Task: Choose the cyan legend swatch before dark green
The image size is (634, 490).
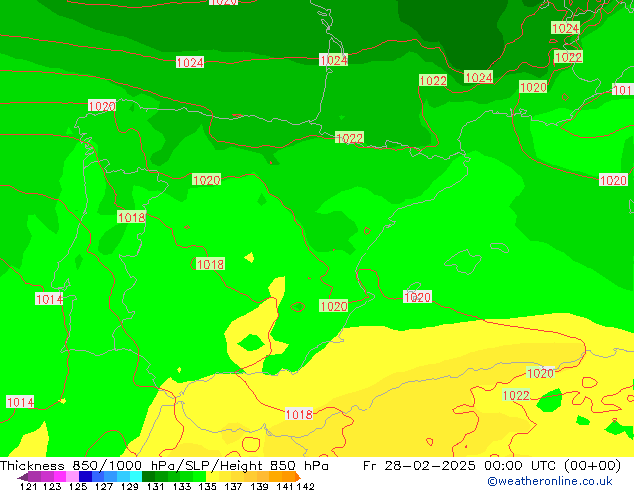Action: coord(136,477)
